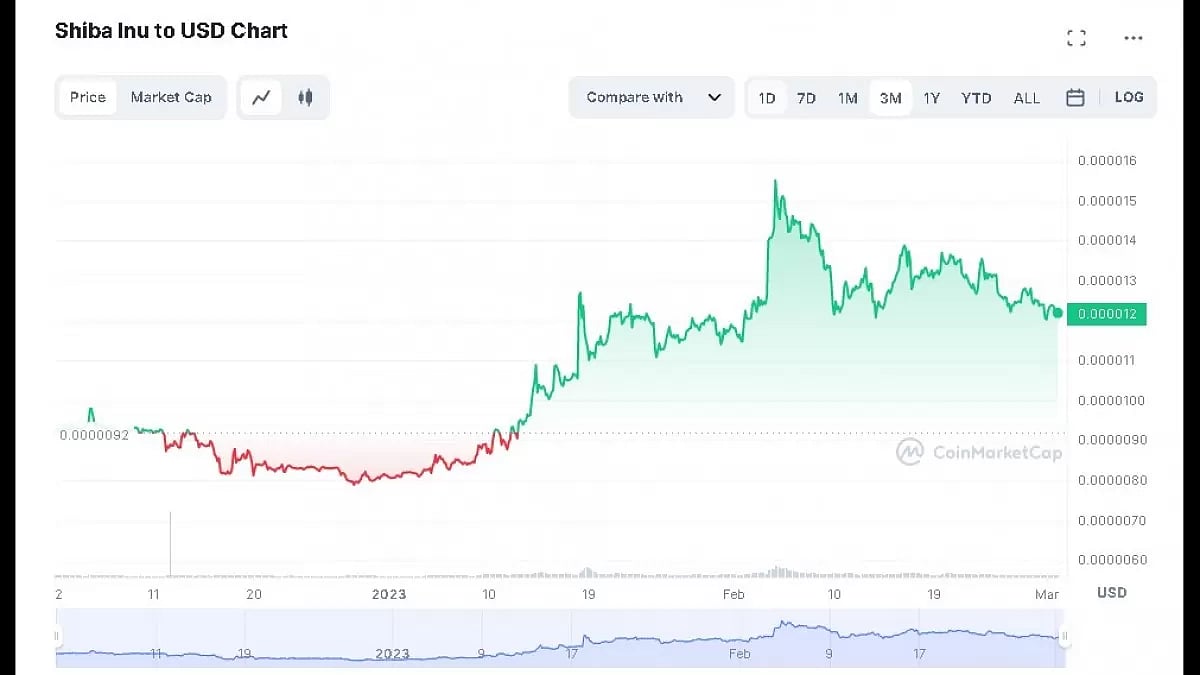The height and width of the screenshot is (675, 1200).
Task: Click the green current price label 0.000012
Action: coord(1107,314)
